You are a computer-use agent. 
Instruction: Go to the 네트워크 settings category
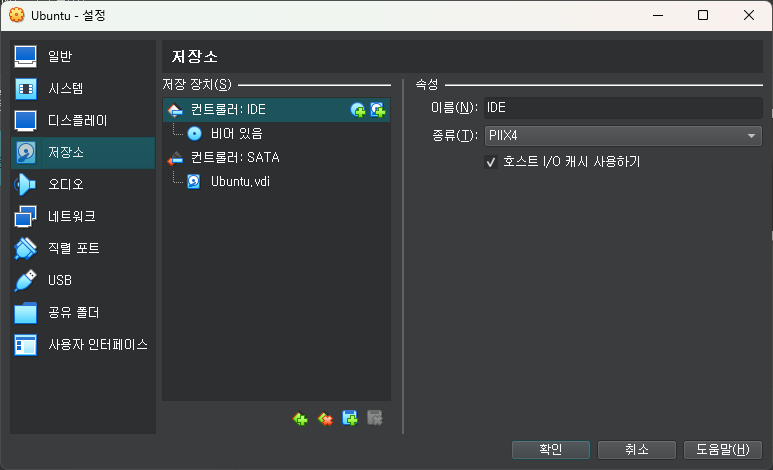[83, 217]
